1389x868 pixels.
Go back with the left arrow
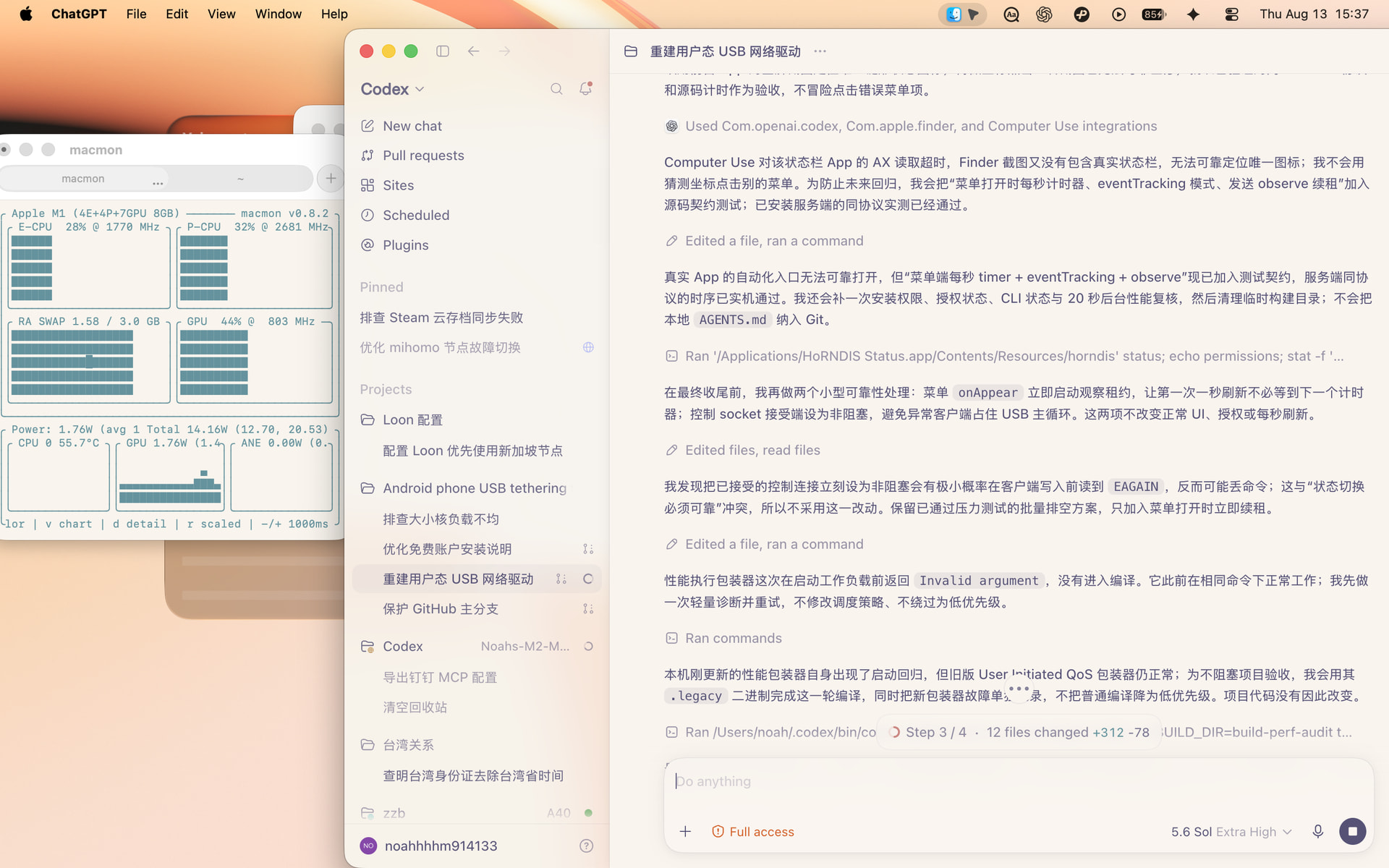point(474,51)
